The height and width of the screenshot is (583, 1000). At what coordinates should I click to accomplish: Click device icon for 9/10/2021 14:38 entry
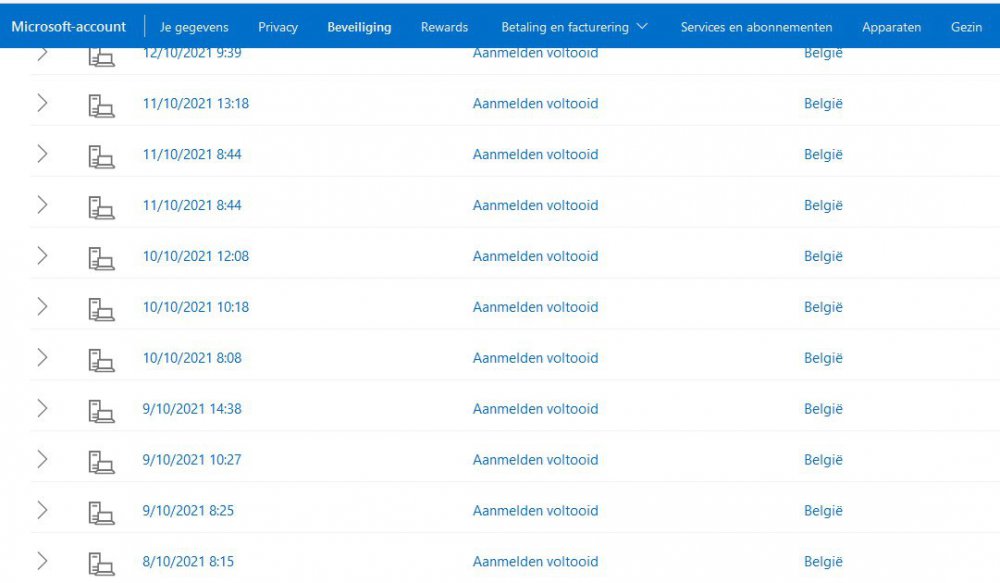[x=100, y=410]
